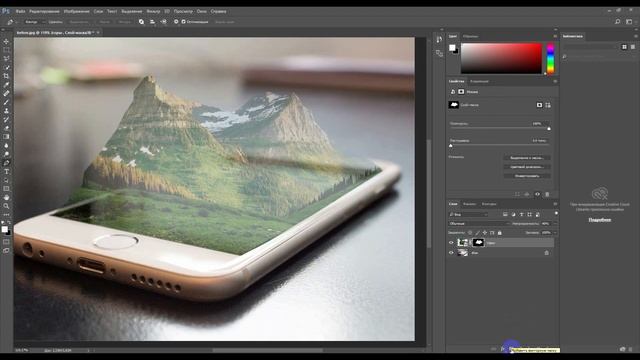Toggle lock all padlock icon
This screenshot has height=360, width=640.
(500, 233)
